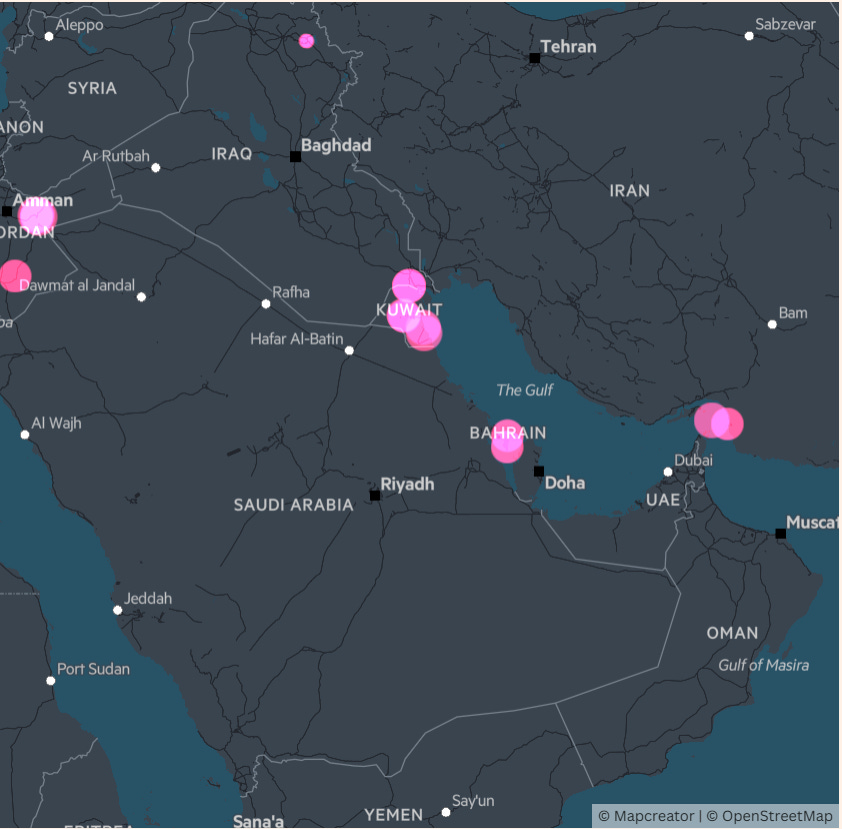Screen dimensions: 842x829
Task: Click 'The Gulf' water label
Action: (525, 390)
